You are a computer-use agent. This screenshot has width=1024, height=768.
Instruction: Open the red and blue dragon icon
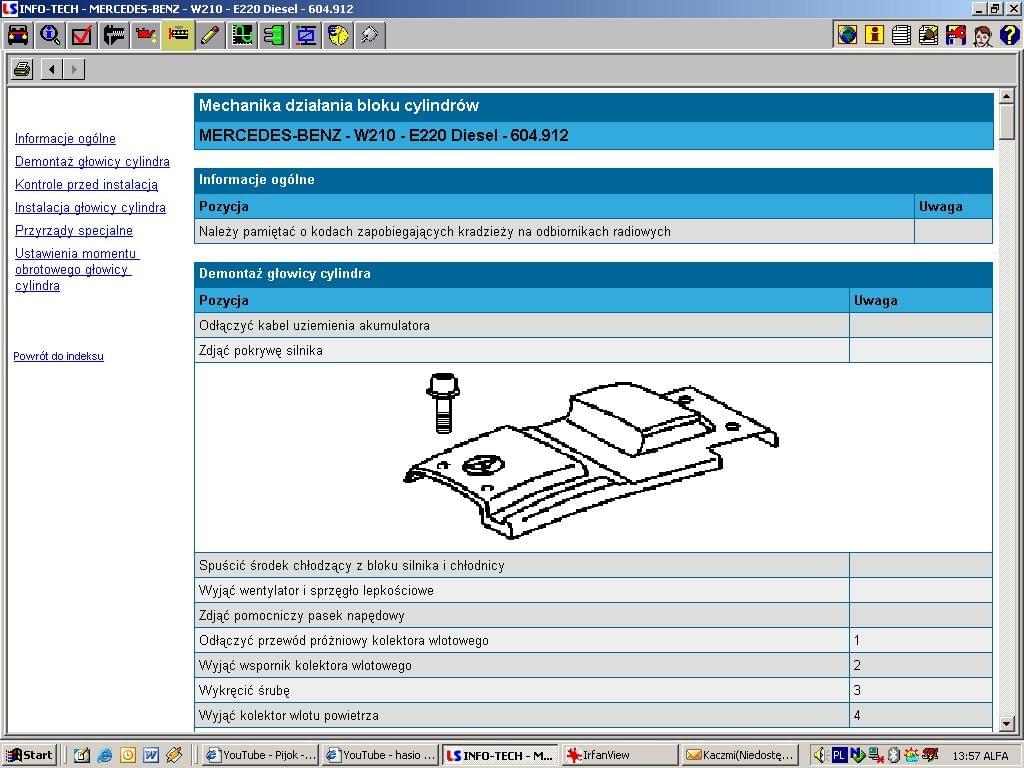pos(955,35)
